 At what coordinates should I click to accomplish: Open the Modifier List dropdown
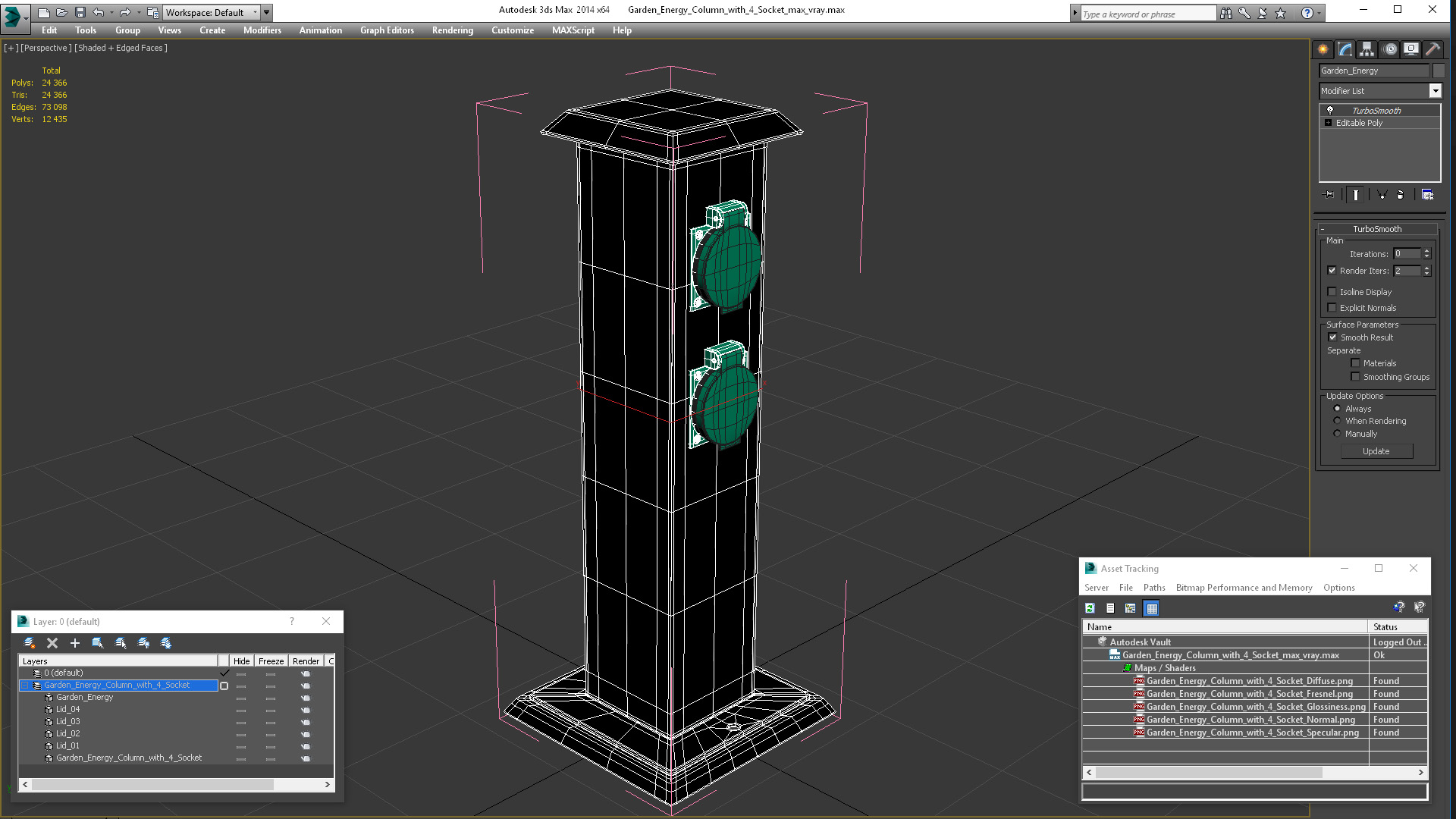1435,91
